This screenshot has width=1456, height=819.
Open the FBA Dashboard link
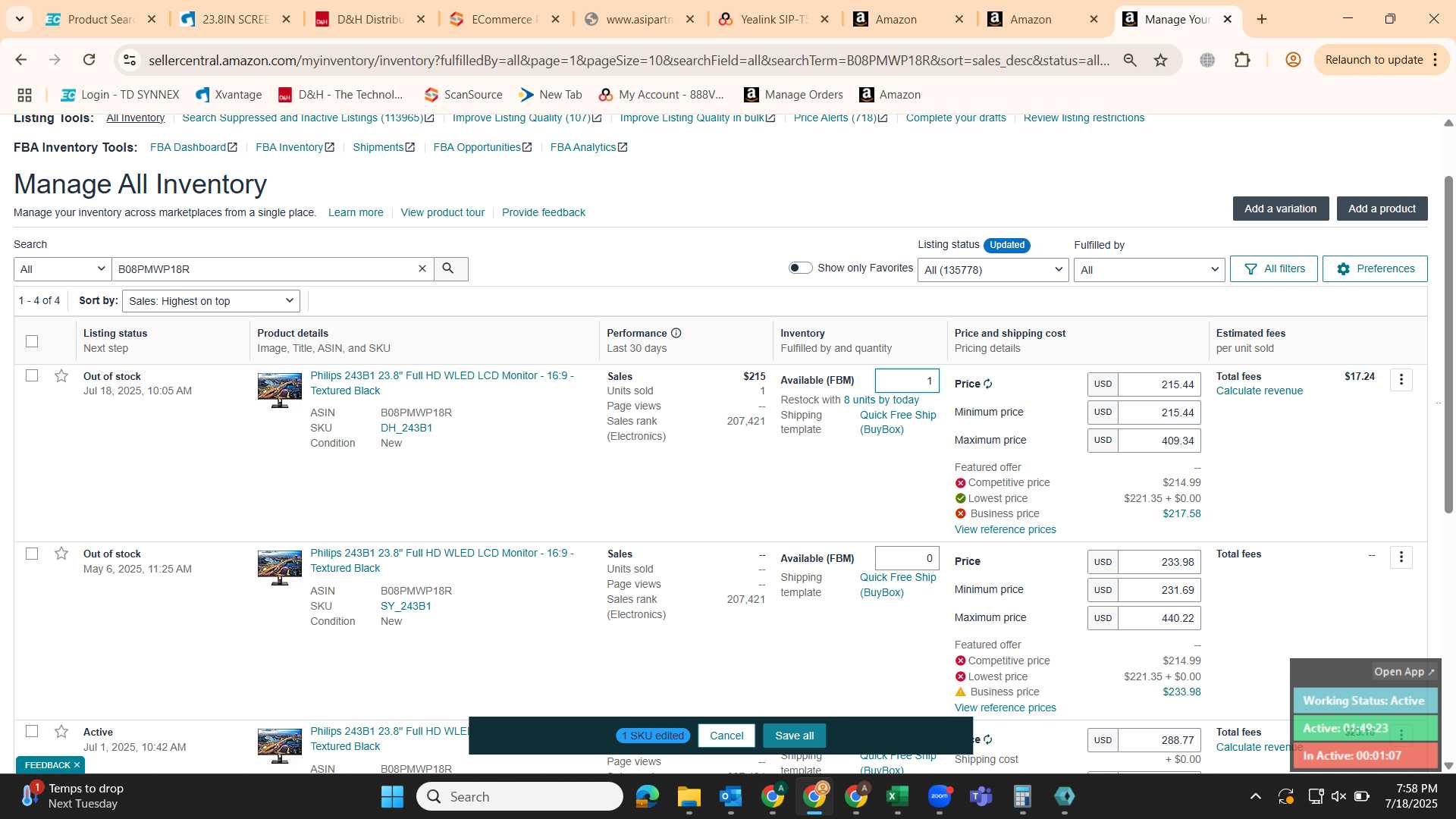coord(193,147)
